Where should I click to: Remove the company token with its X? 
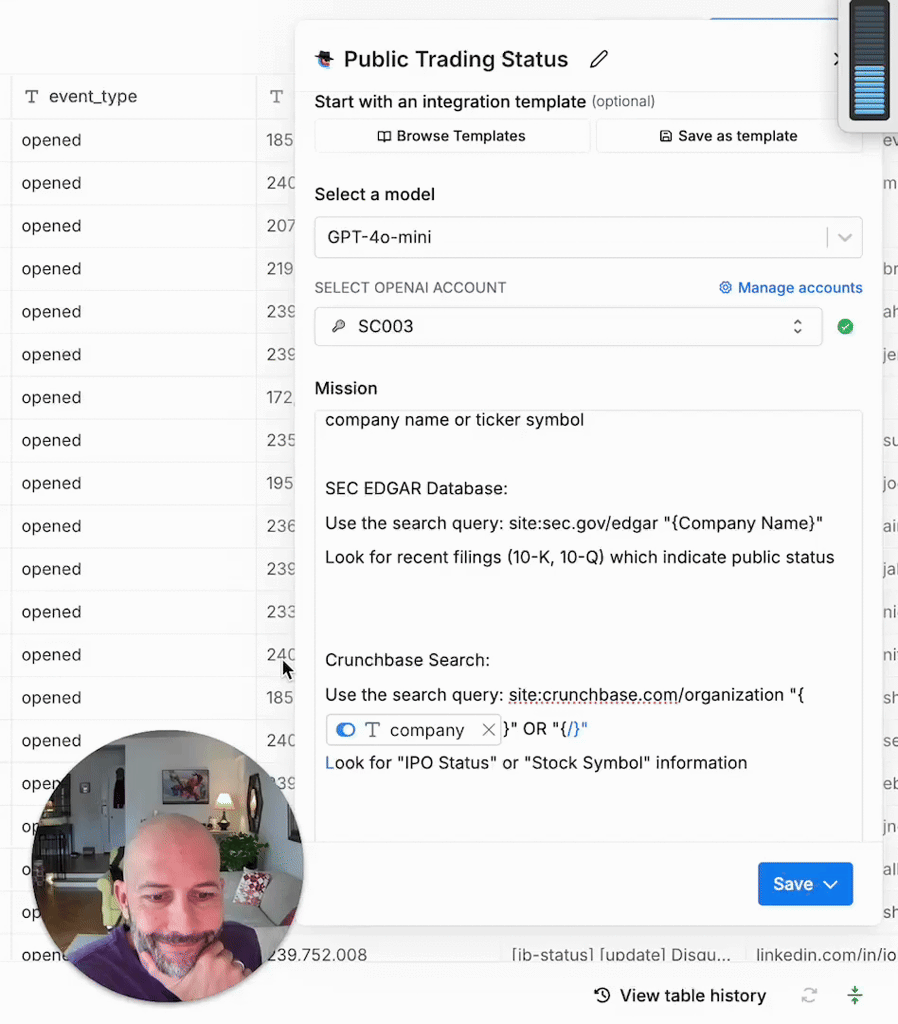pyautogui.click(x=488, y=730)
